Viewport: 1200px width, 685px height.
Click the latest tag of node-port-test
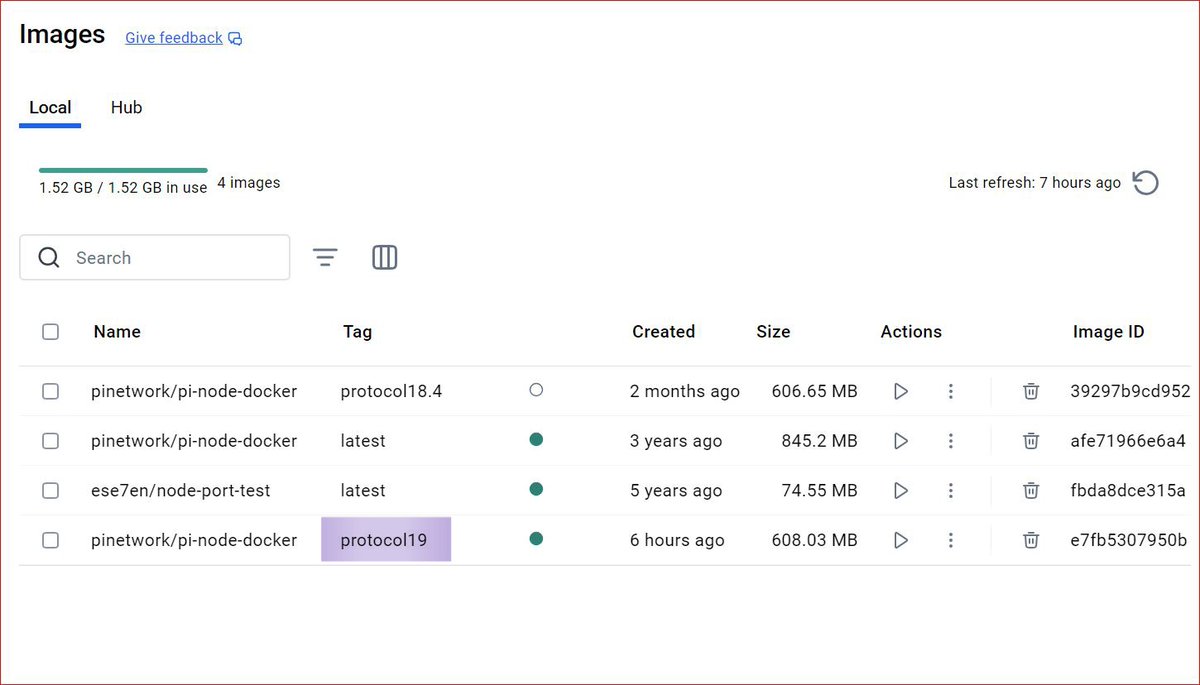[363, 491]
